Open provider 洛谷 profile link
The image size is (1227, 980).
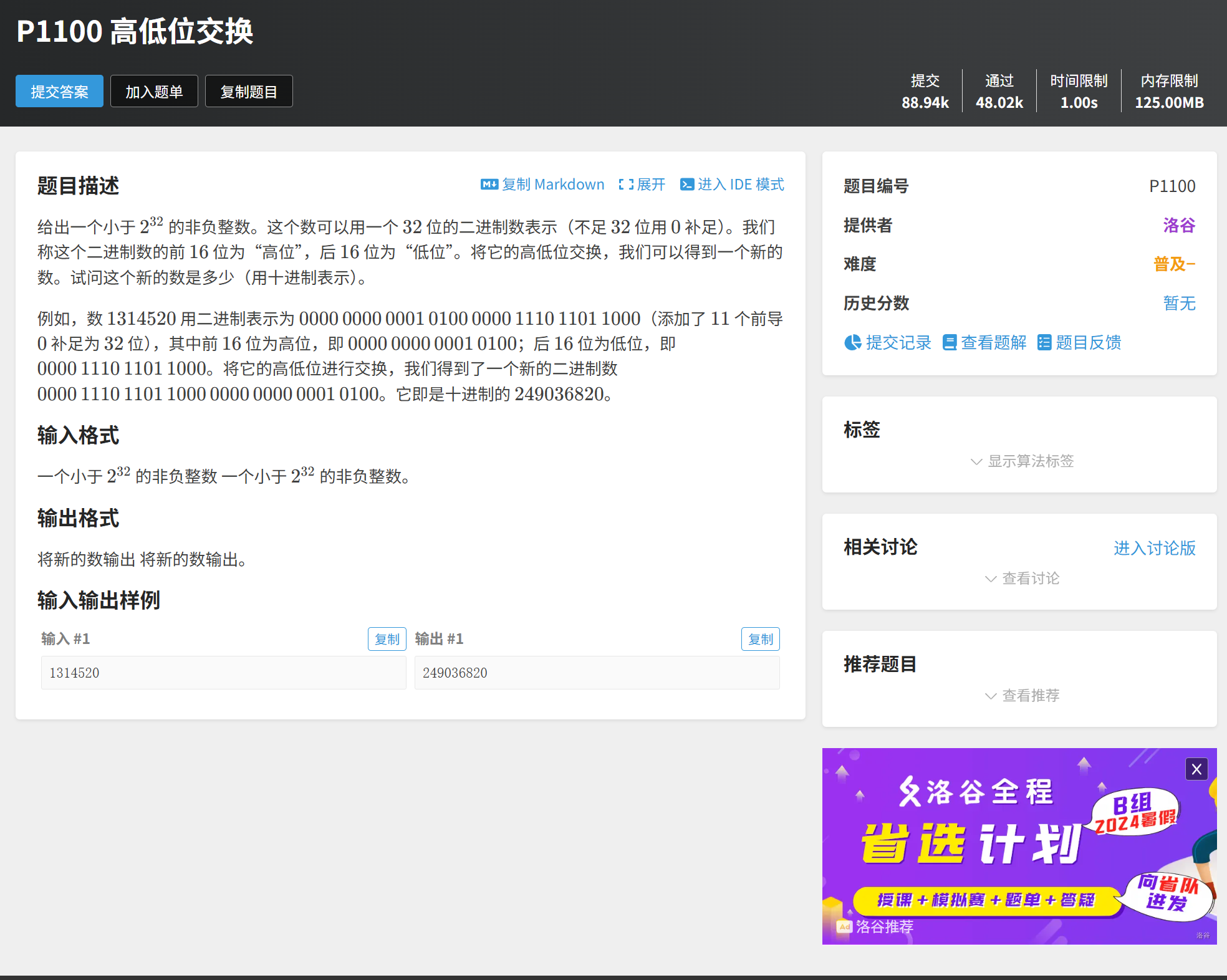[1178, 225]
